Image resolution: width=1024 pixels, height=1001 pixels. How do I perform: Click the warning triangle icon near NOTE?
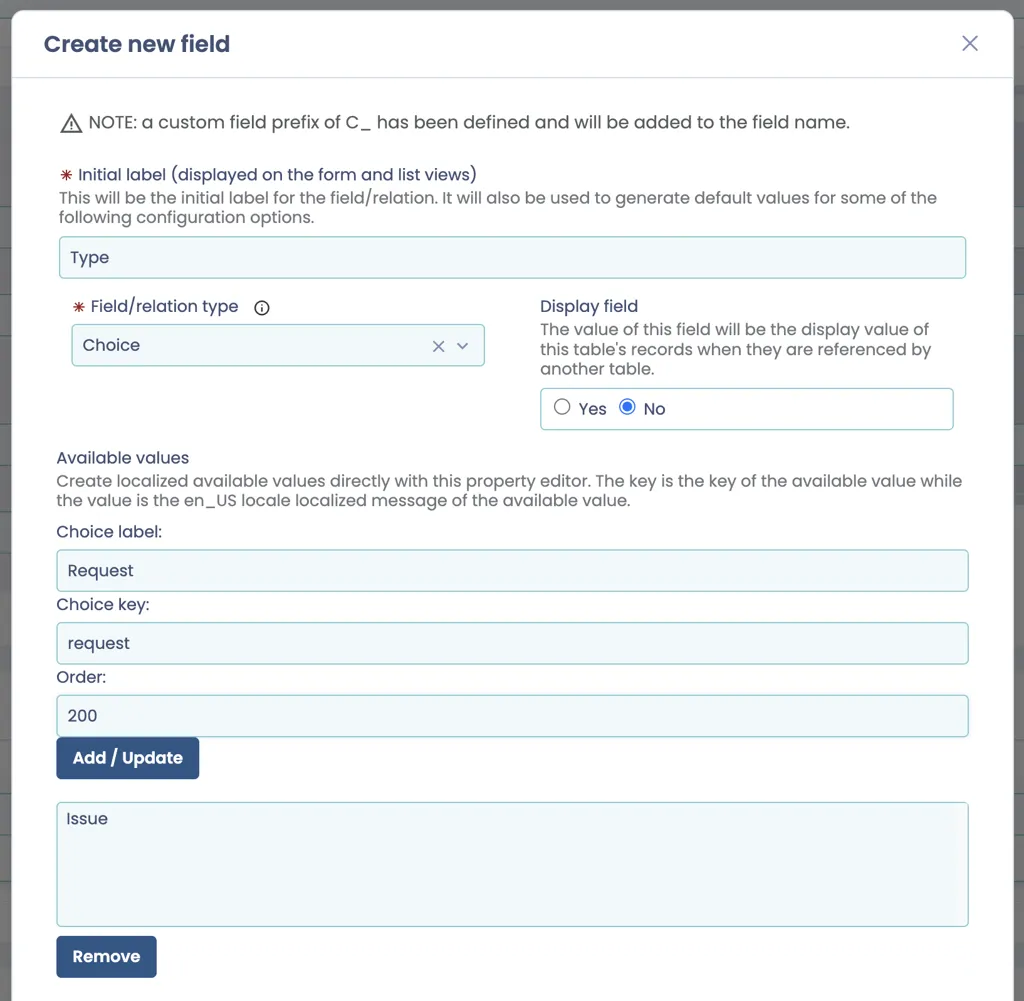[x=71, y=123]
